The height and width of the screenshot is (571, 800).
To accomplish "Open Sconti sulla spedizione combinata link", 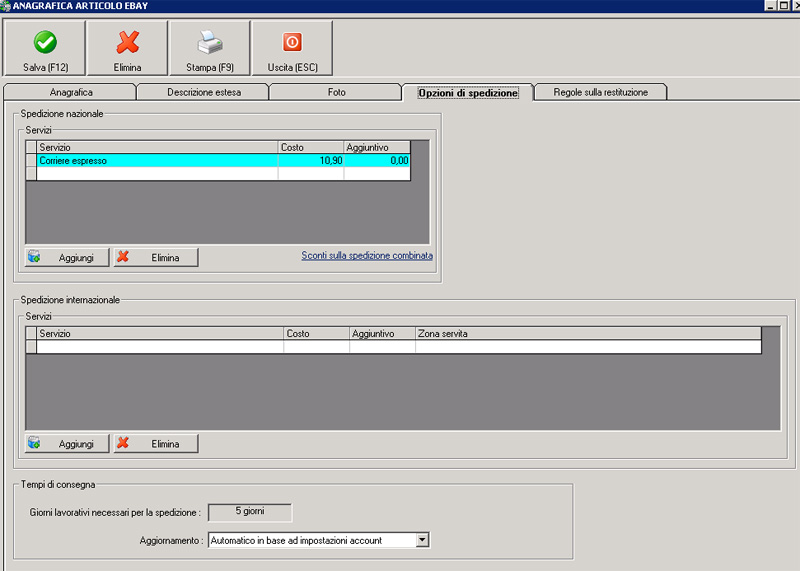I will point(367,256).
